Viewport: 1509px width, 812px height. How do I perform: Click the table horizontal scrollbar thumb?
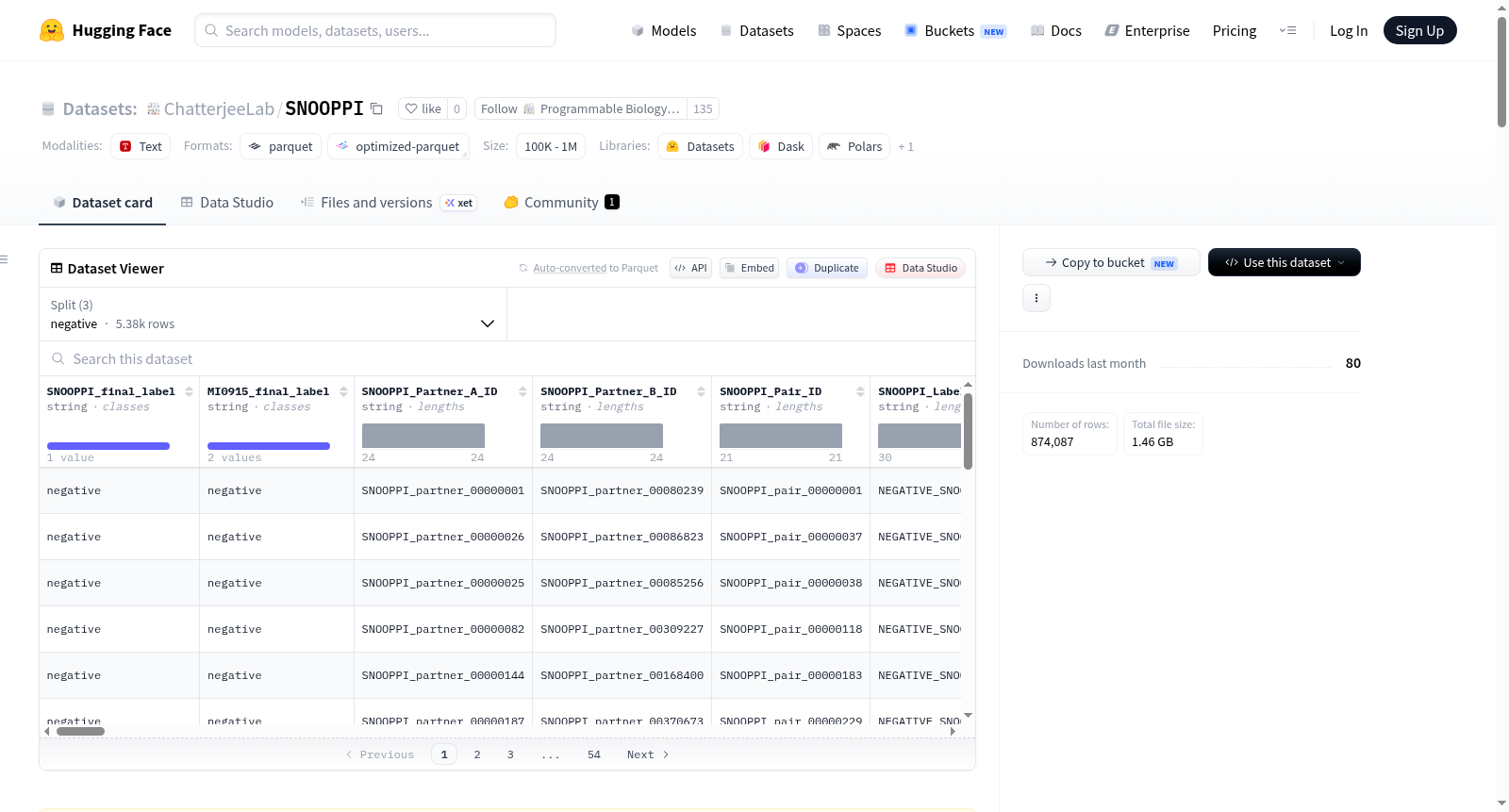pyautogui.click(x=80, y=731)
